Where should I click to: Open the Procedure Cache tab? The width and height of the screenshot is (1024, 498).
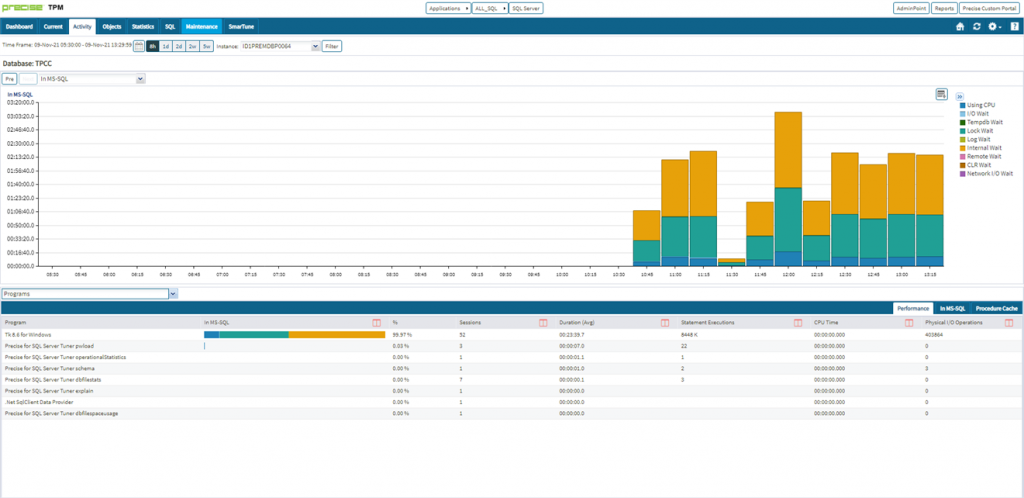click(x=996, y=309)
